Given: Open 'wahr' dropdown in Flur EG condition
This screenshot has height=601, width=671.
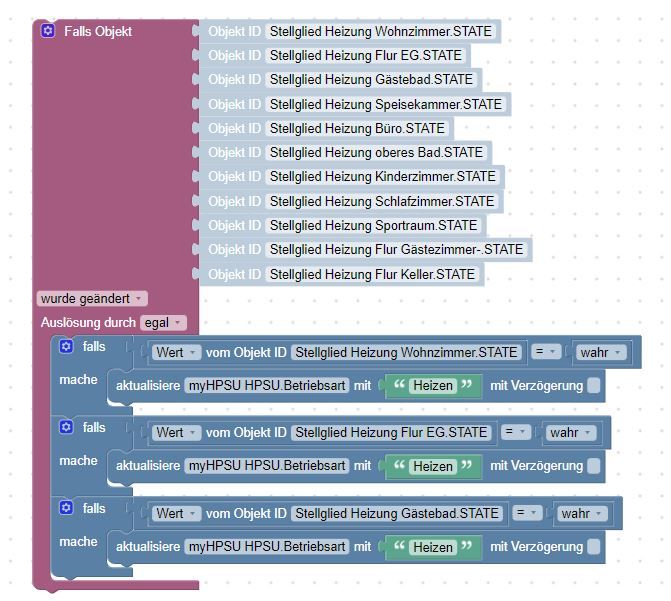Looking at the screenshot, I should tap(570, 433).
